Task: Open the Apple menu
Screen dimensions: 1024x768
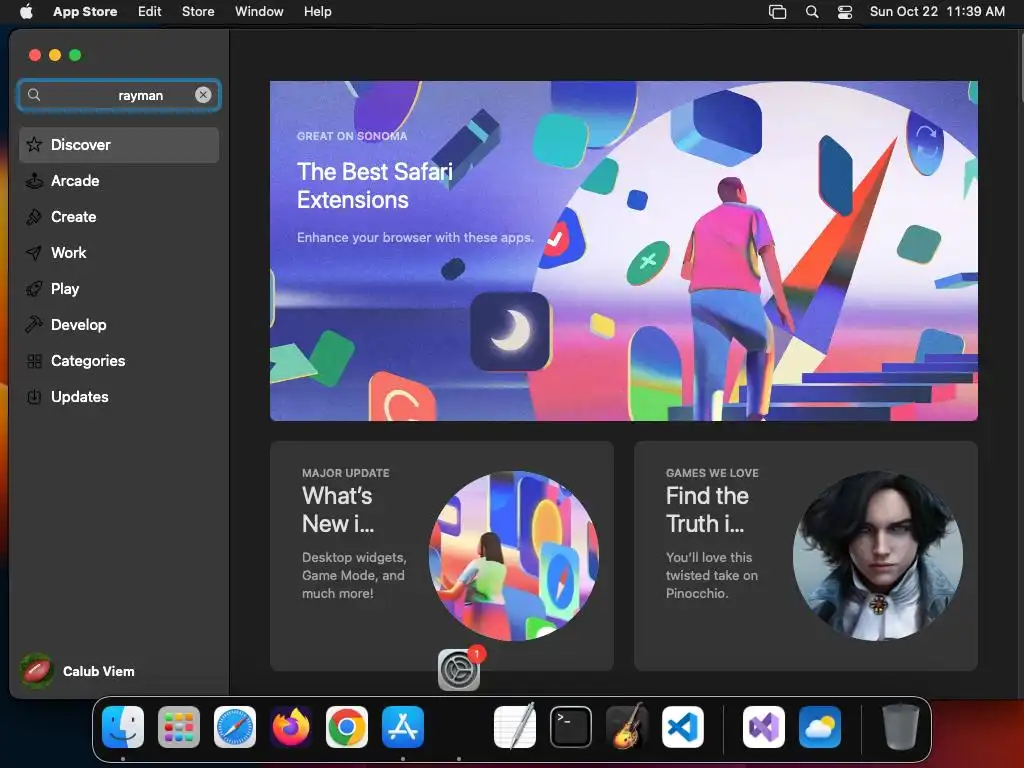Action: (x=26, y=11)
